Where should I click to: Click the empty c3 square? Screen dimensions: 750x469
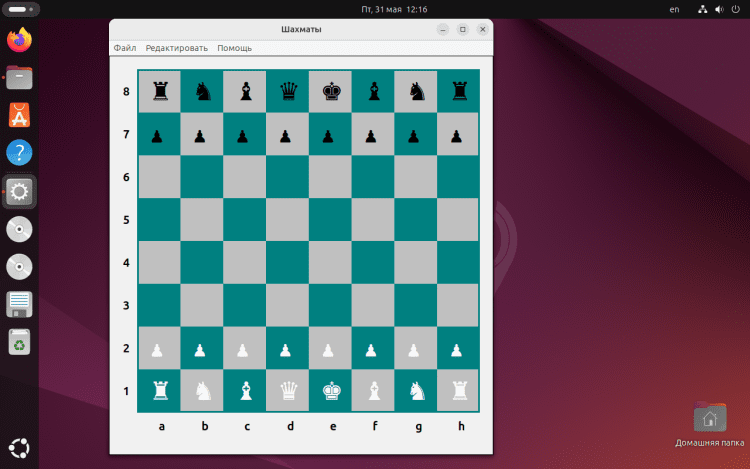click(x=244, y=305)
